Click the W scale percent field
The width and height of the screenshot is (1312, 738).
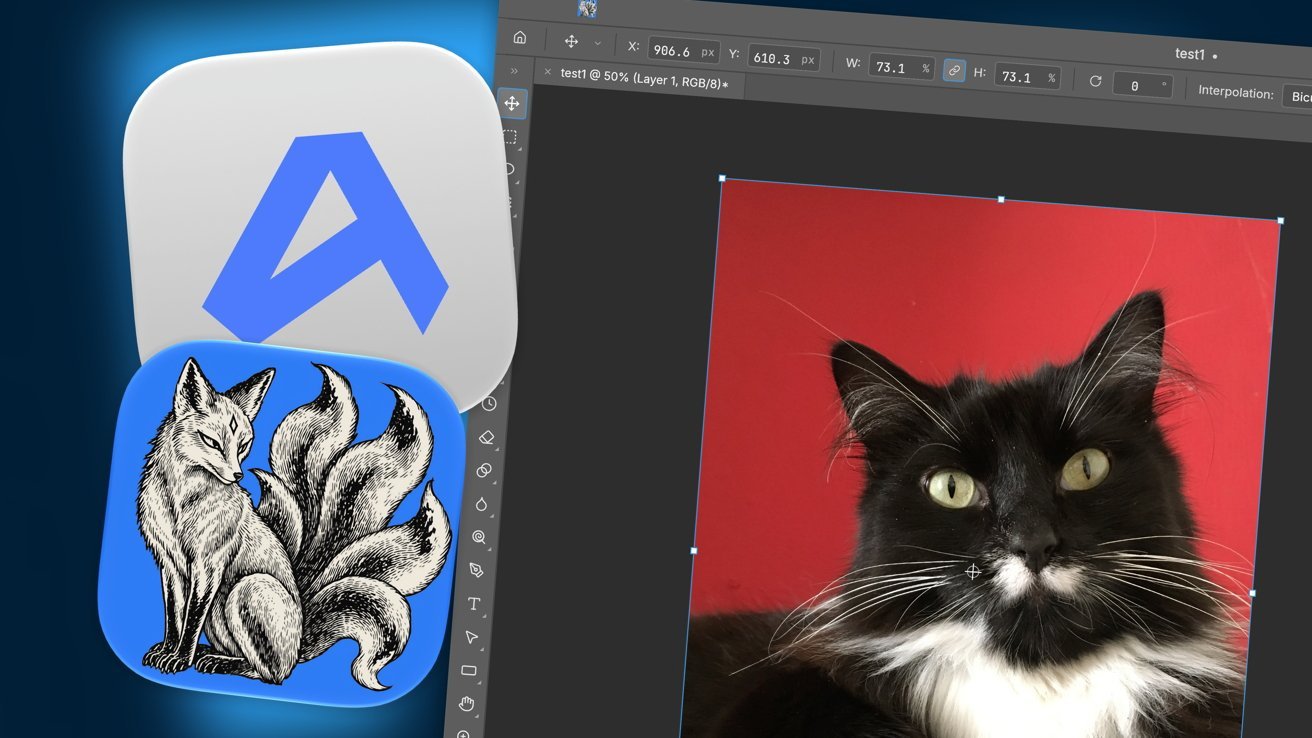pos(903,68)
